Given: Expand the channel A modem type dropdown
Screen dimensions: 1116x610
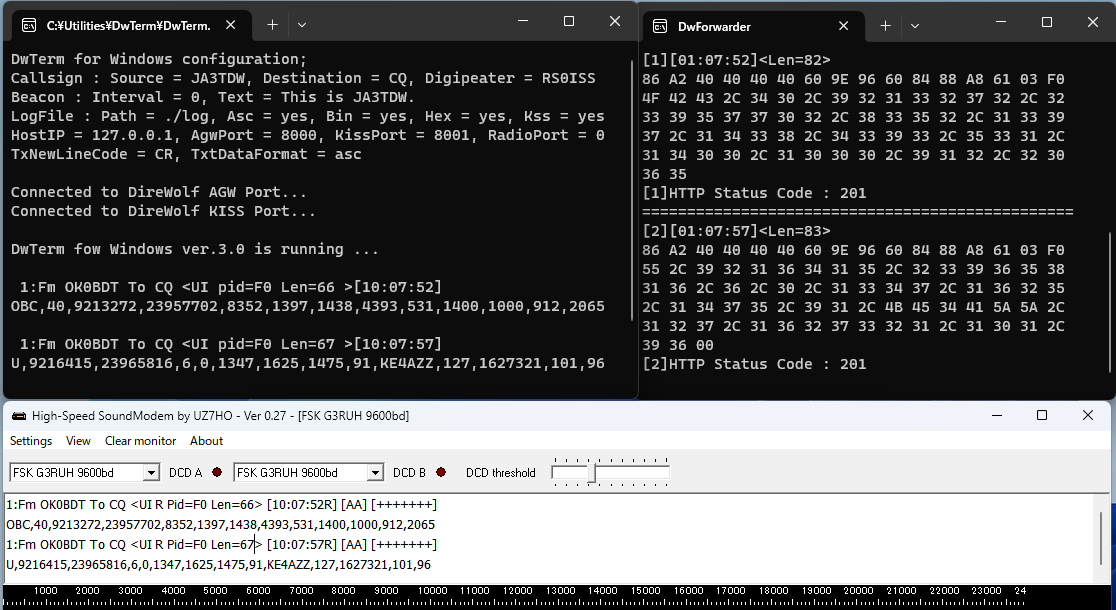Looking at the screenshot, I should [x=151, y=473].
